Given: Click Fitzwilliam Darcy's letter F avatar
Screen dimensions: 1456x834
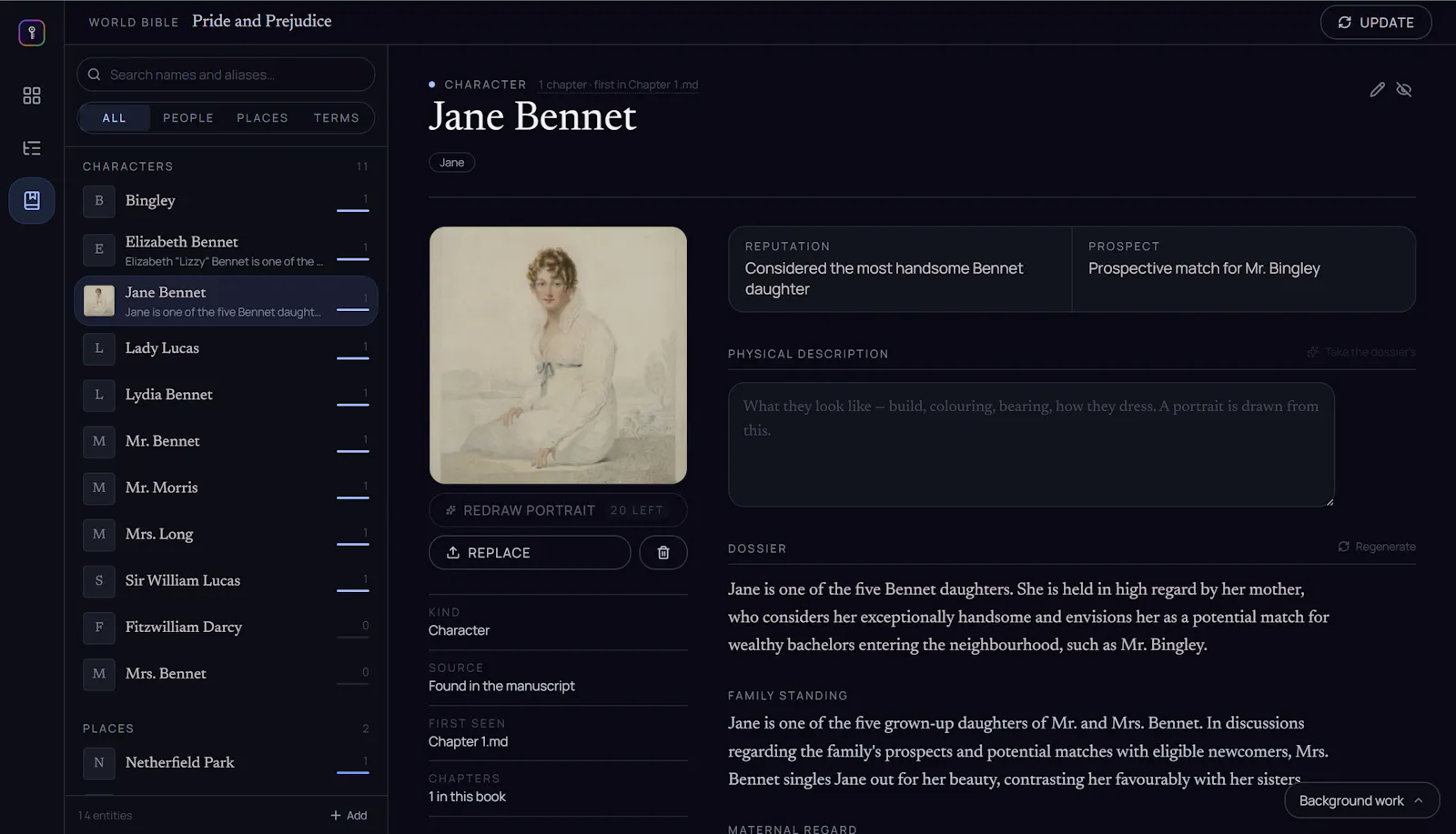Looking at the screenshot, I should (x=99, y=627).
